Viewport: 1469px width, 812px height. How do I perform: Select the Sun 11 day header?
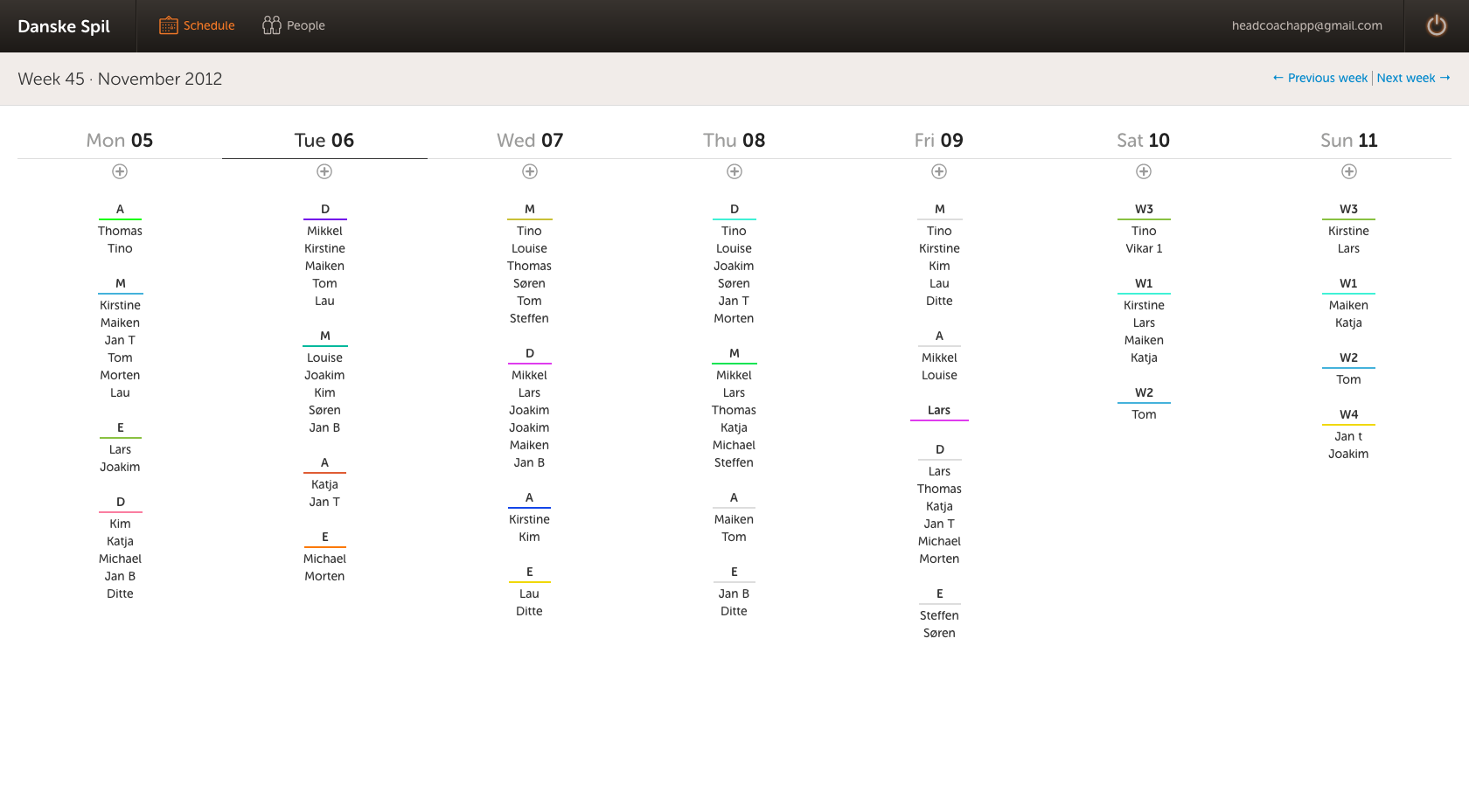(x=1349, y=140)
